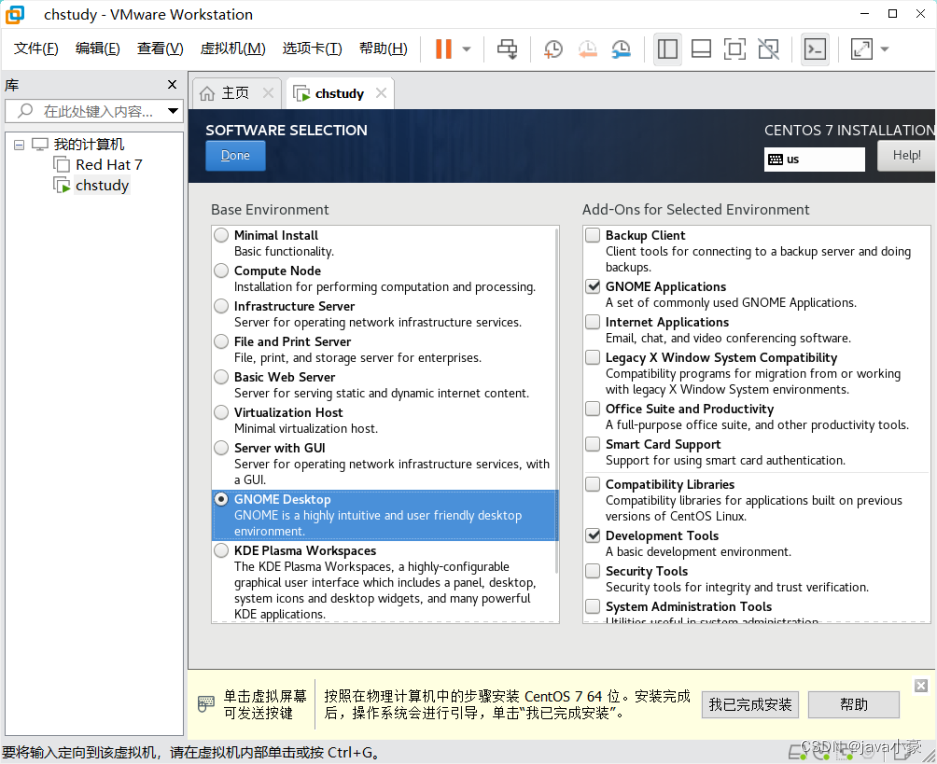The height and width of the screenshot is (764, 937).
Task: Click the Unity mode icon
Action: [x=768, y=49]
